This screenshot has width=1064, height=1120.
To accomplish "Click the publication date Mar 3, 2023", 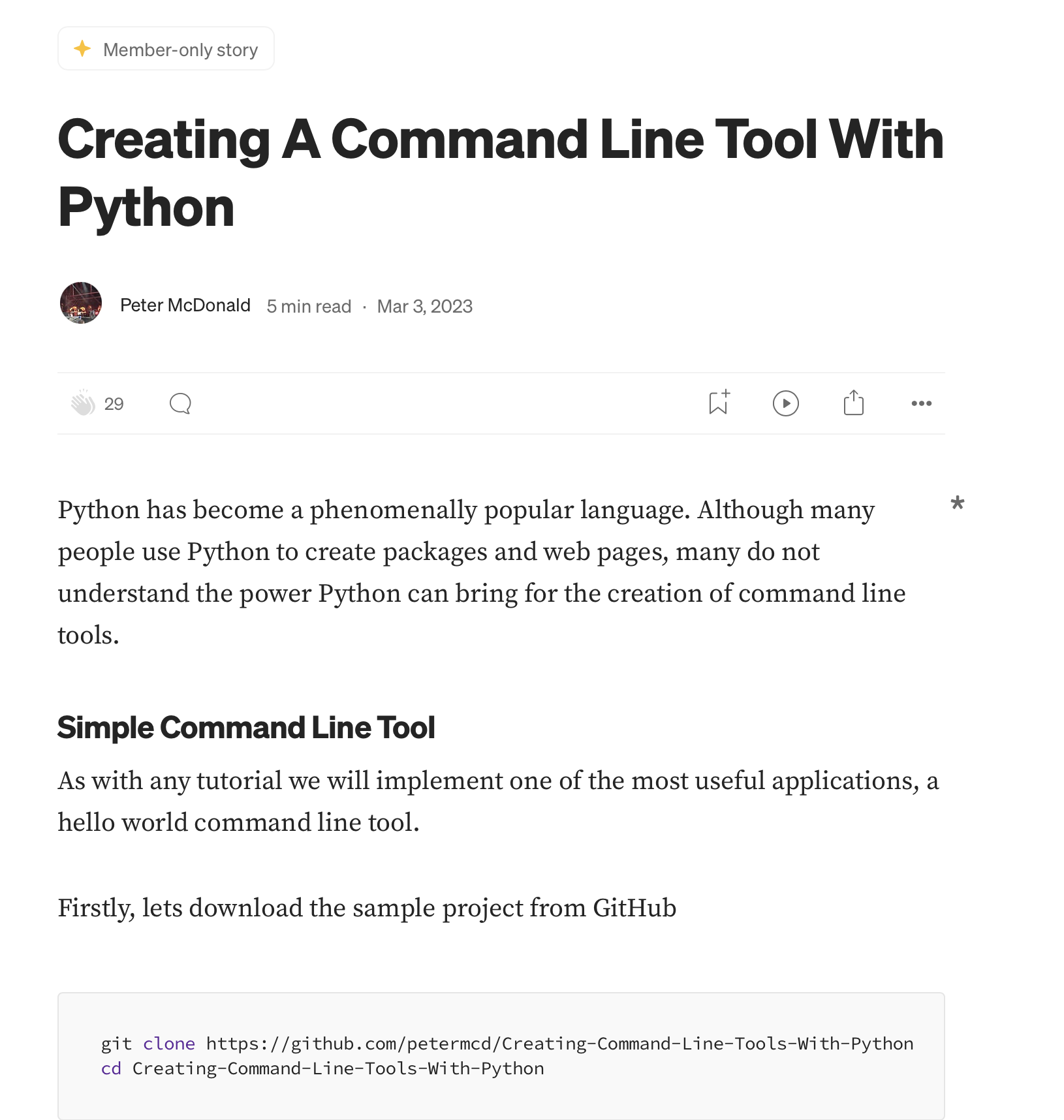I will pos(424,305).
